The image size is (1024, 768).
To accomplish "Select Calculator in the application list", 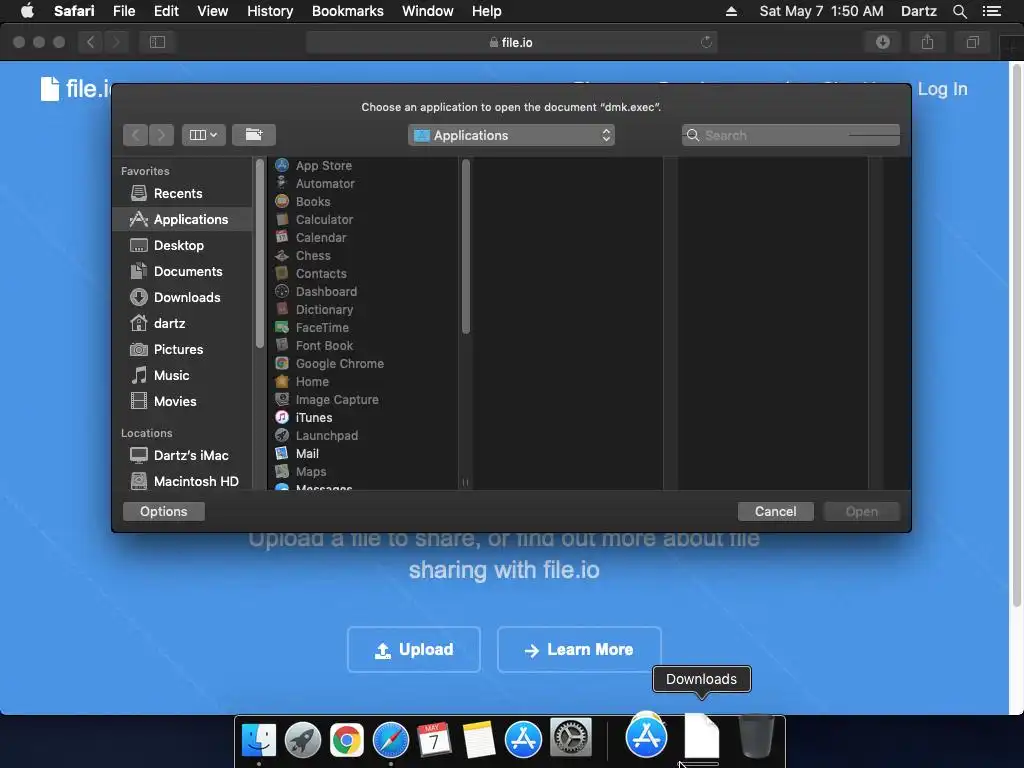I will 363,219.
